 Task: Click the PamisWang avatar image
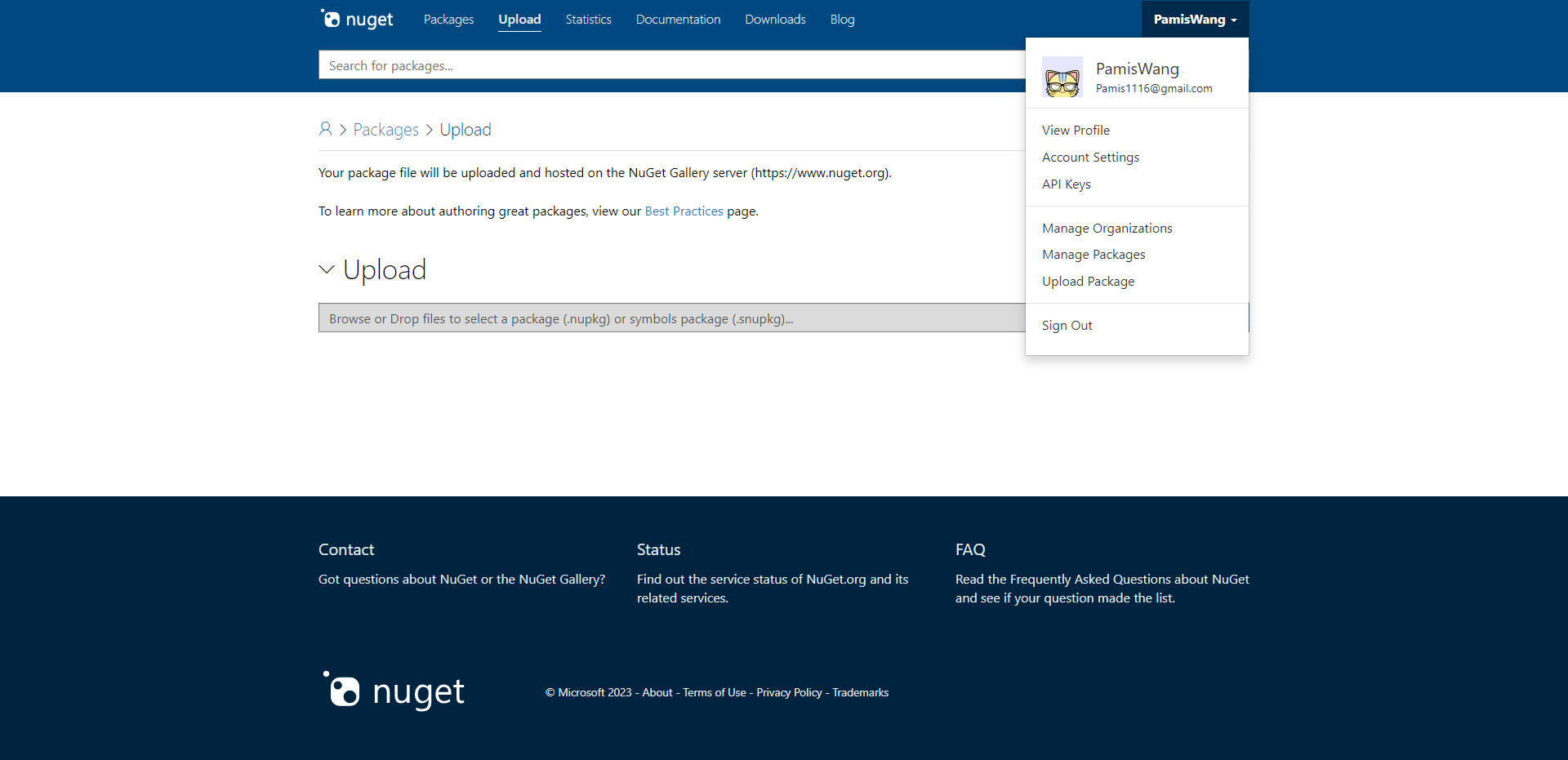[1062, 78]
